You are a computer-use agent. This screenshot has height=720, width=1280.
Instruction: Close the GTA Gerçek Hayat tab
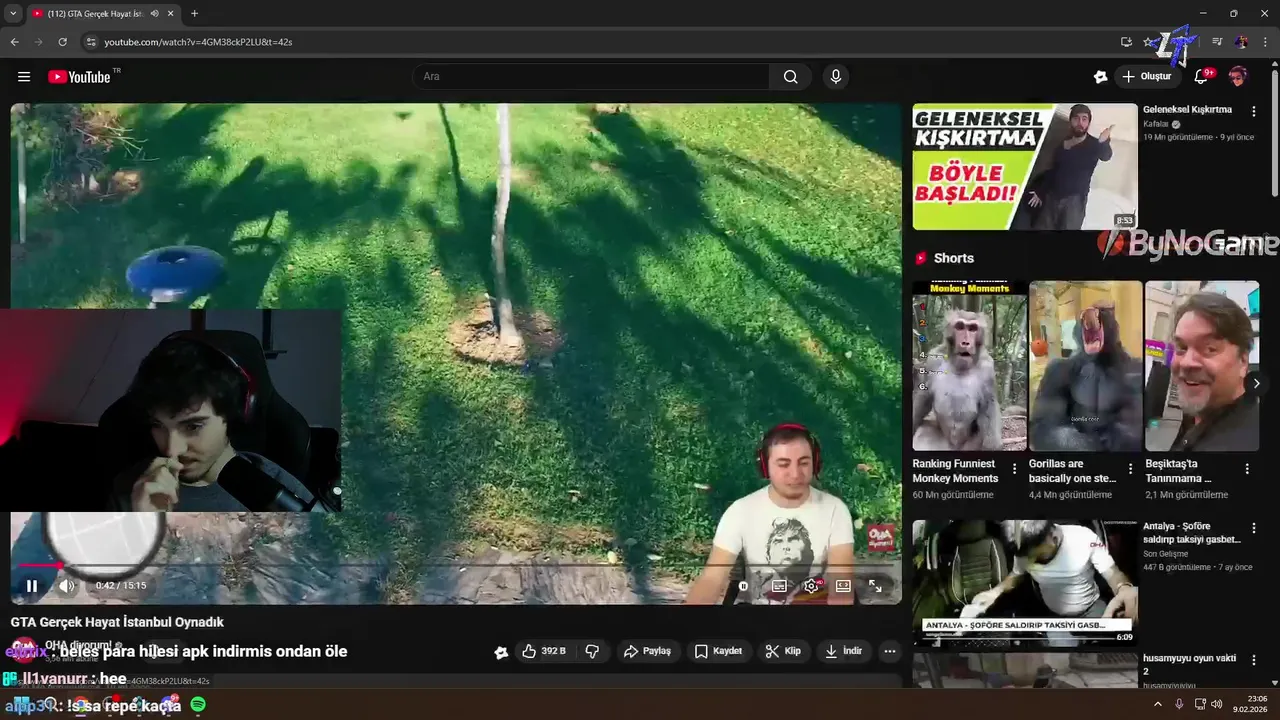click(171, 14)
